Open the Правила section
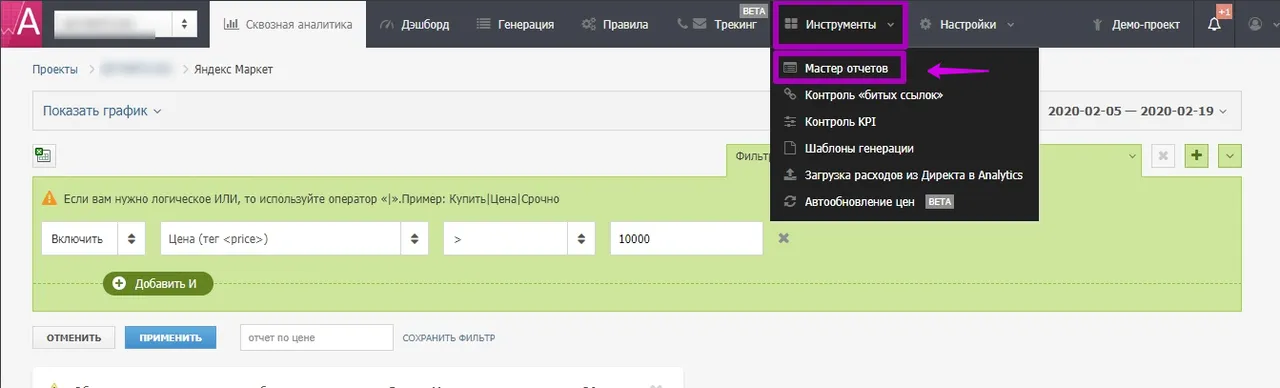This screenshot has height=388, width=1280. click(615, 24)
